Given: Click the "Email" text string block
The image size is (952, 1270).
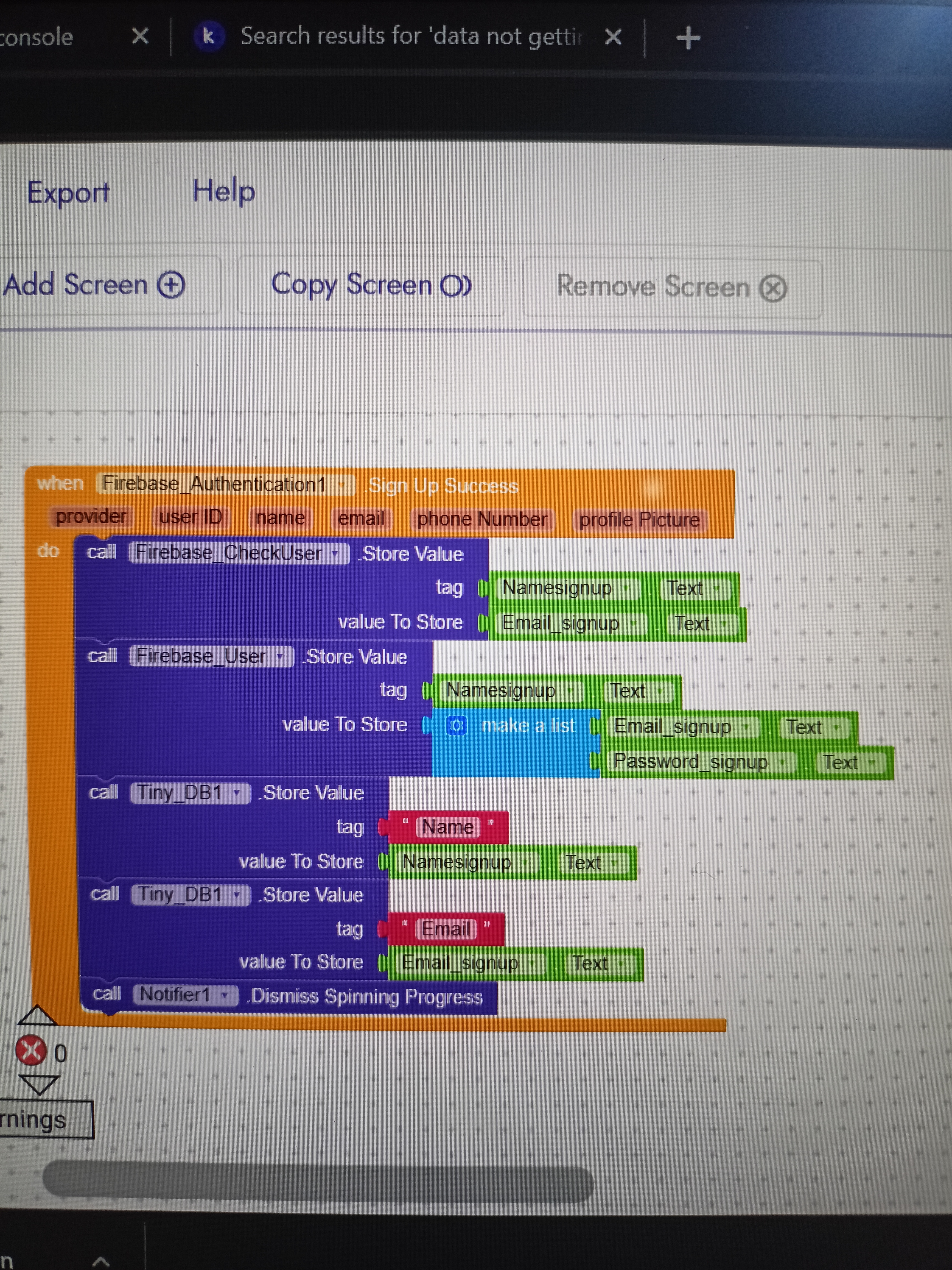Looking at the screenshot, I should coord(446,929).
